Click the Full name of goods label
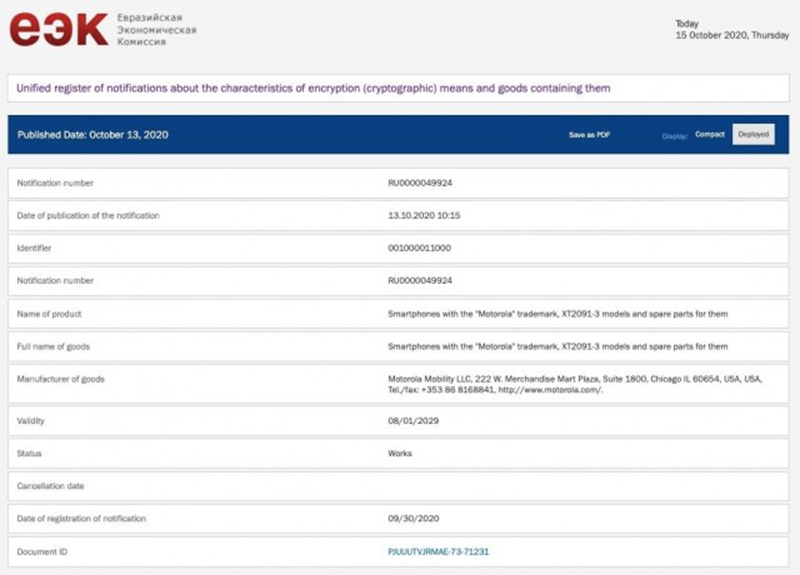The width and height of the screenshot is (800, 575). pyautogui.click(x=55, y=346)
